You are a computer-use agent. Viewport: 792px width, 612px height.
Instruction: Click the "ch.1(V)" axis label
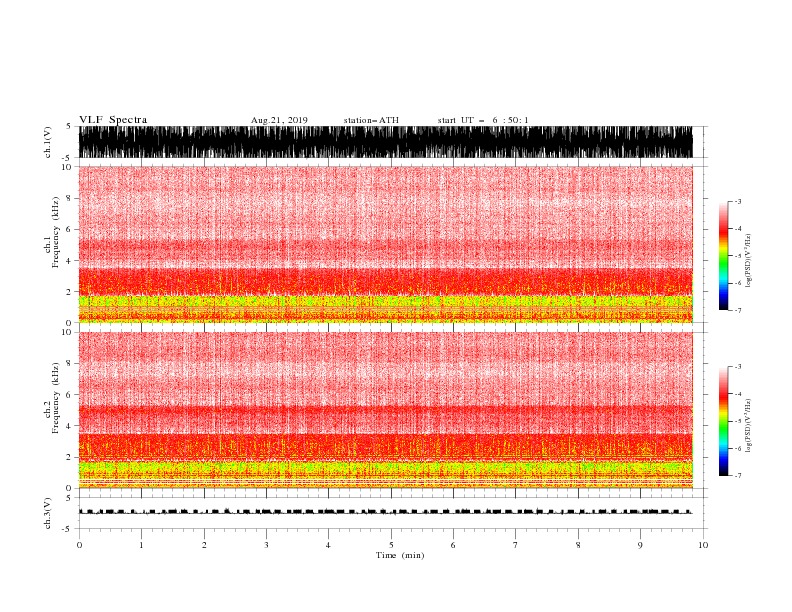pyautogui.click(x=48, y=142)
